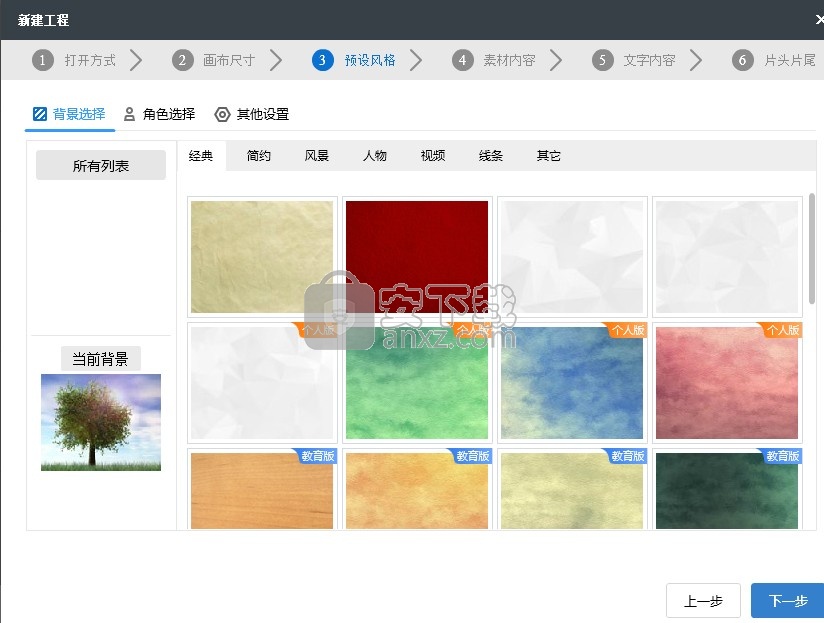Click the current background tree preview
The height and width of the screenshot is (623, 824).
[x=101, y=422]
